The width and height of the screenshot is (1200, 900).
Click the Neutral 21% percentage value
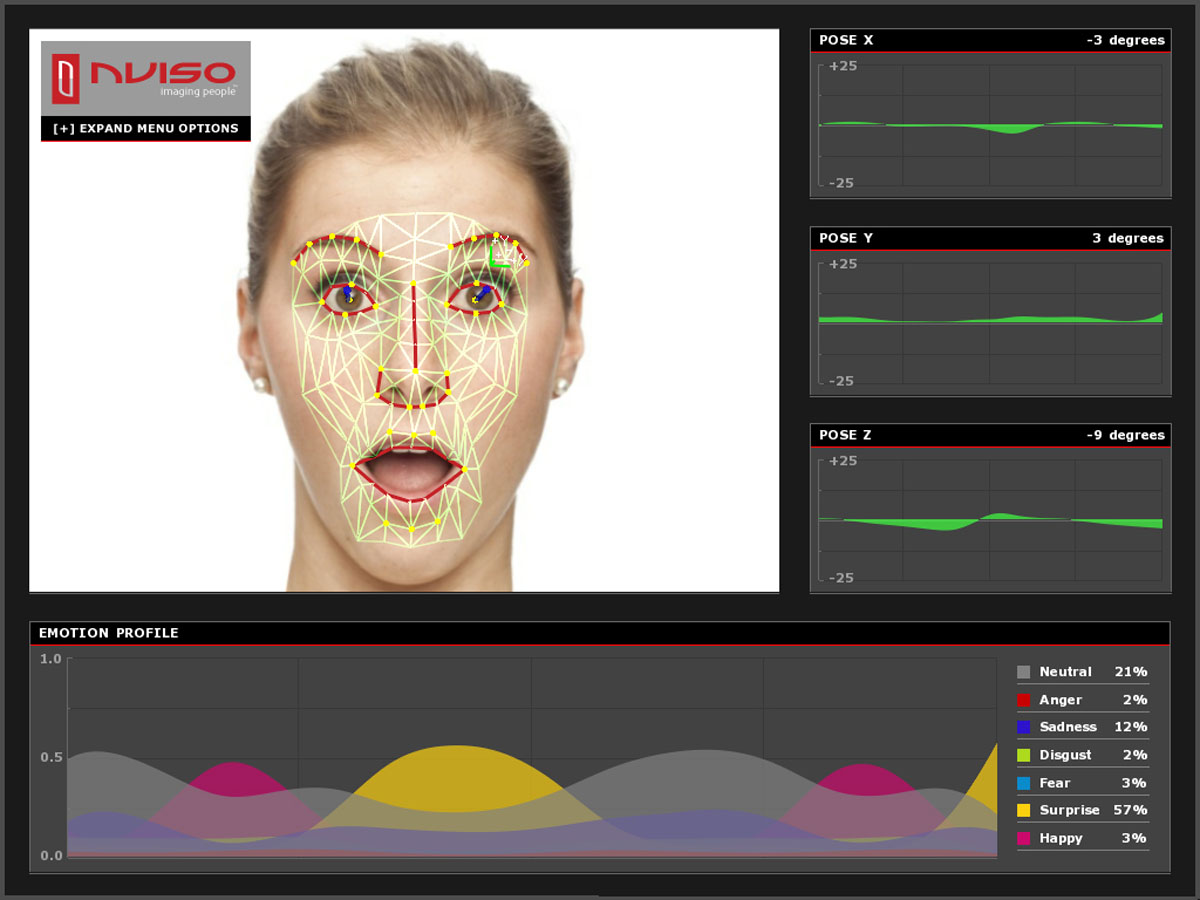1131,672
